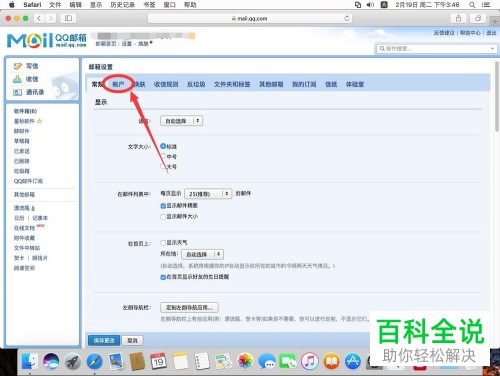Viewport: 500px width, 376px height.
Task: Expand the mail search box dropdown arrow
Action: (x=492, y=49)
